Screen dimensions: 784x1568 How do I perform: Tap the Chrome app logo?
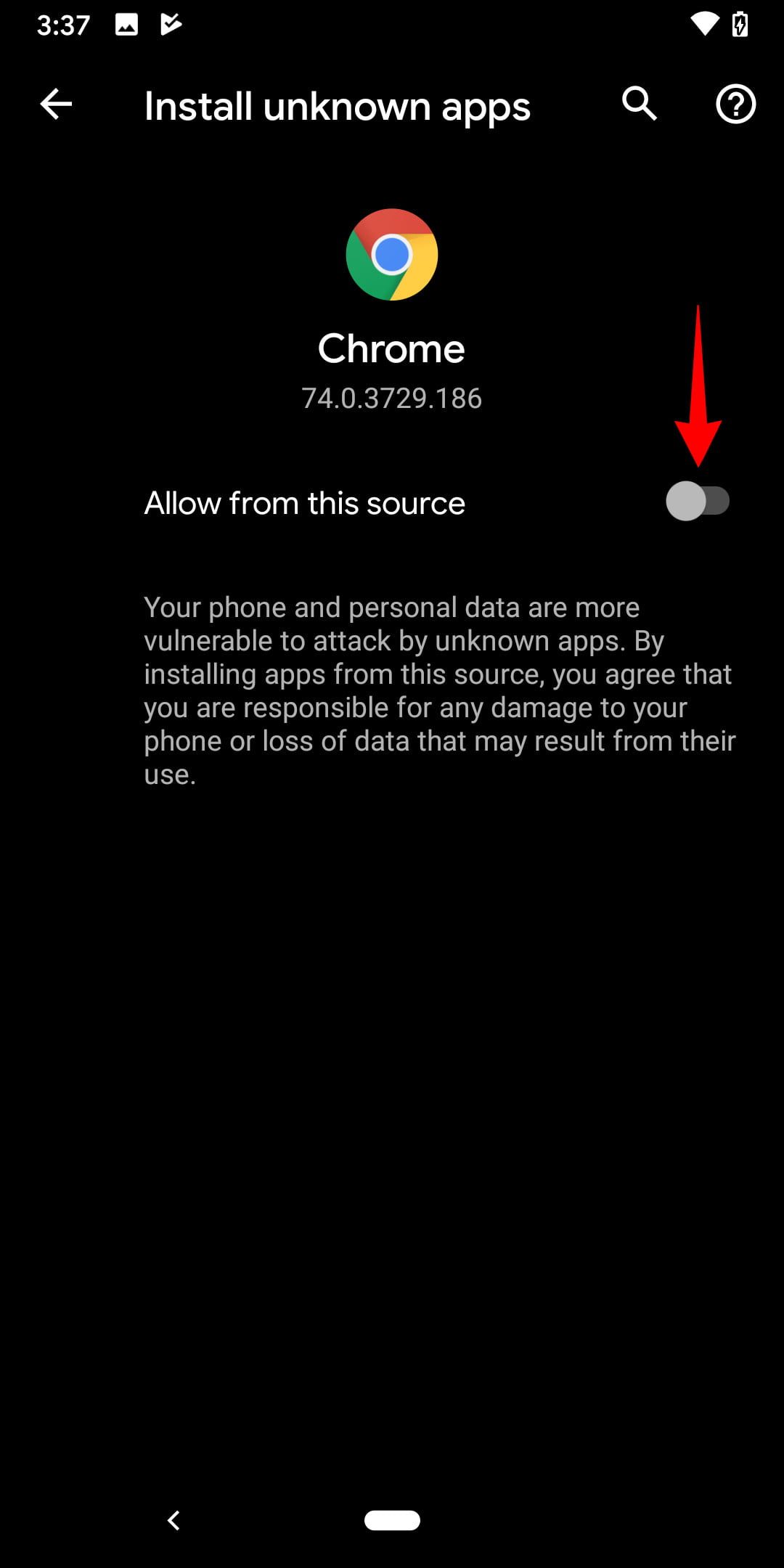pos(392,255)
